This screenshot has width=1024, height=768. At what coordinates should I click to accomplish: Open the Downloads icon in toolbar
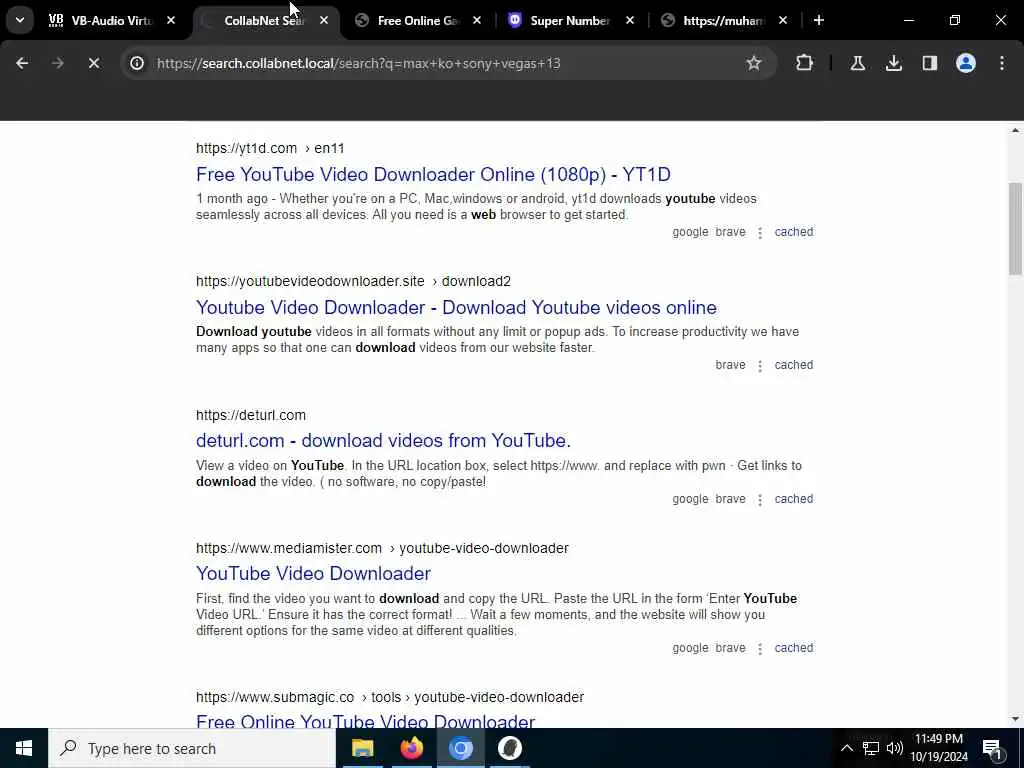tap(894, 63)
